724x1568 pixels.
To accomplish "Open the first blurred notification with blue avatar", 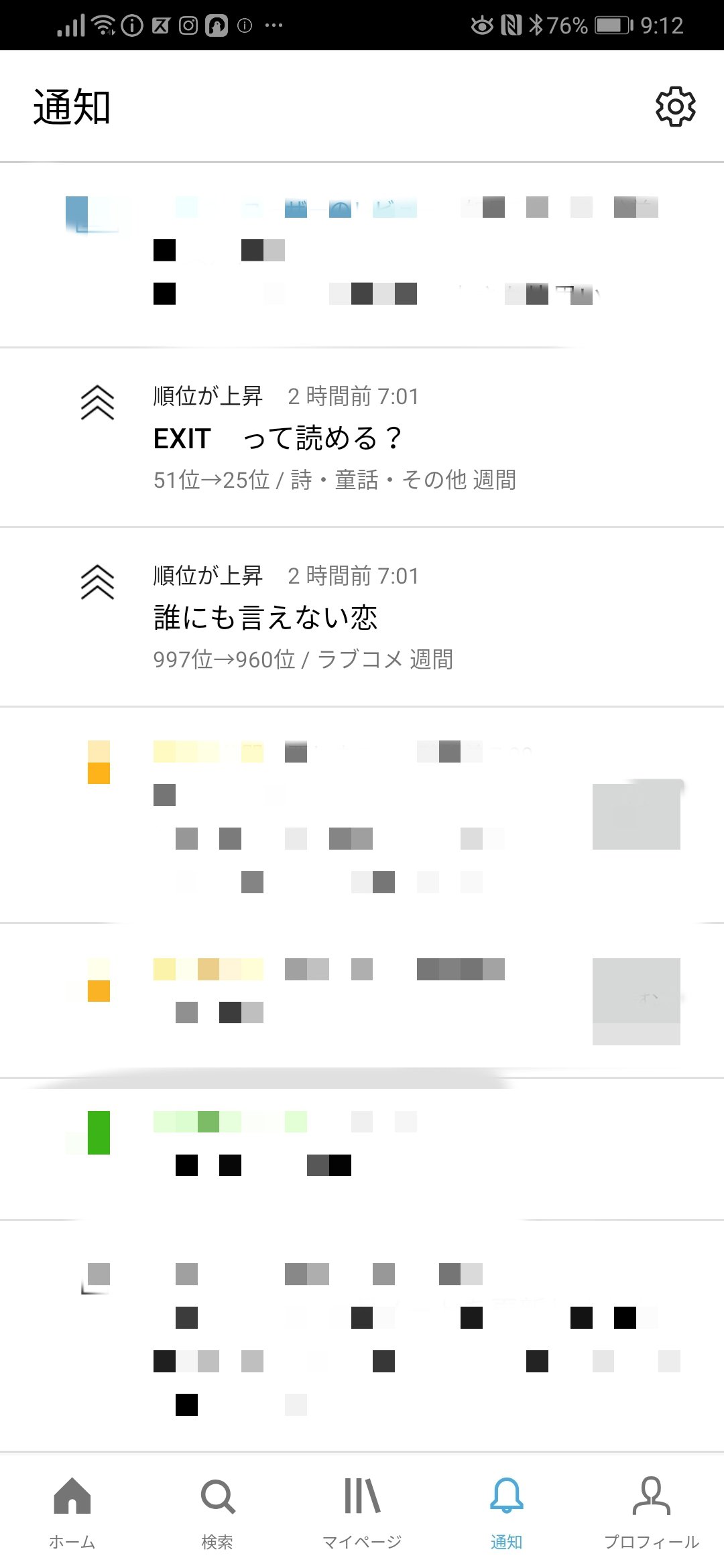I will pyautogui.click(x=362, y=255).
